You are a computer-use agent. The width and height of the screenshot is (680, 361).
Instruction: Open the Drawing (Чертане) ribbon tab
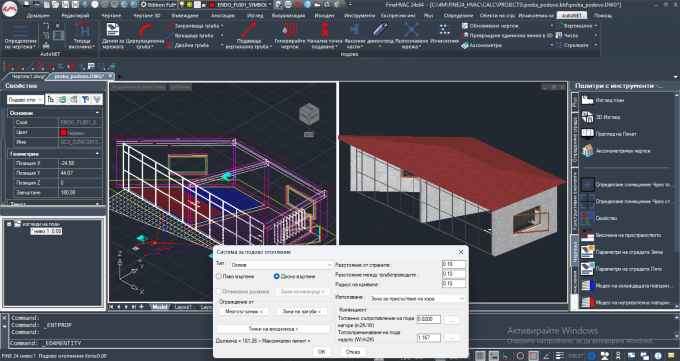pyautogui.click(x=111, y=16)
